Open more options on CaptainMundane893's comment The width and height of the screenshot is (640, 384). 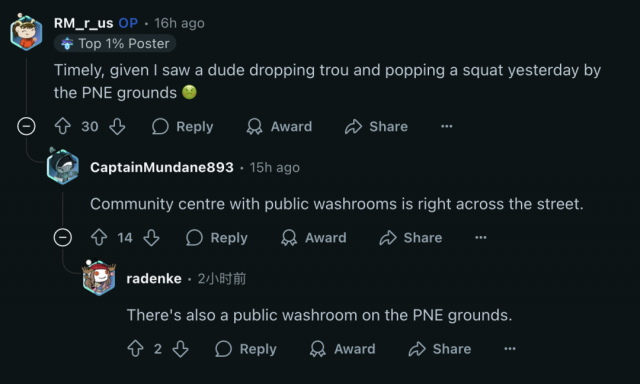pos(481,238)
